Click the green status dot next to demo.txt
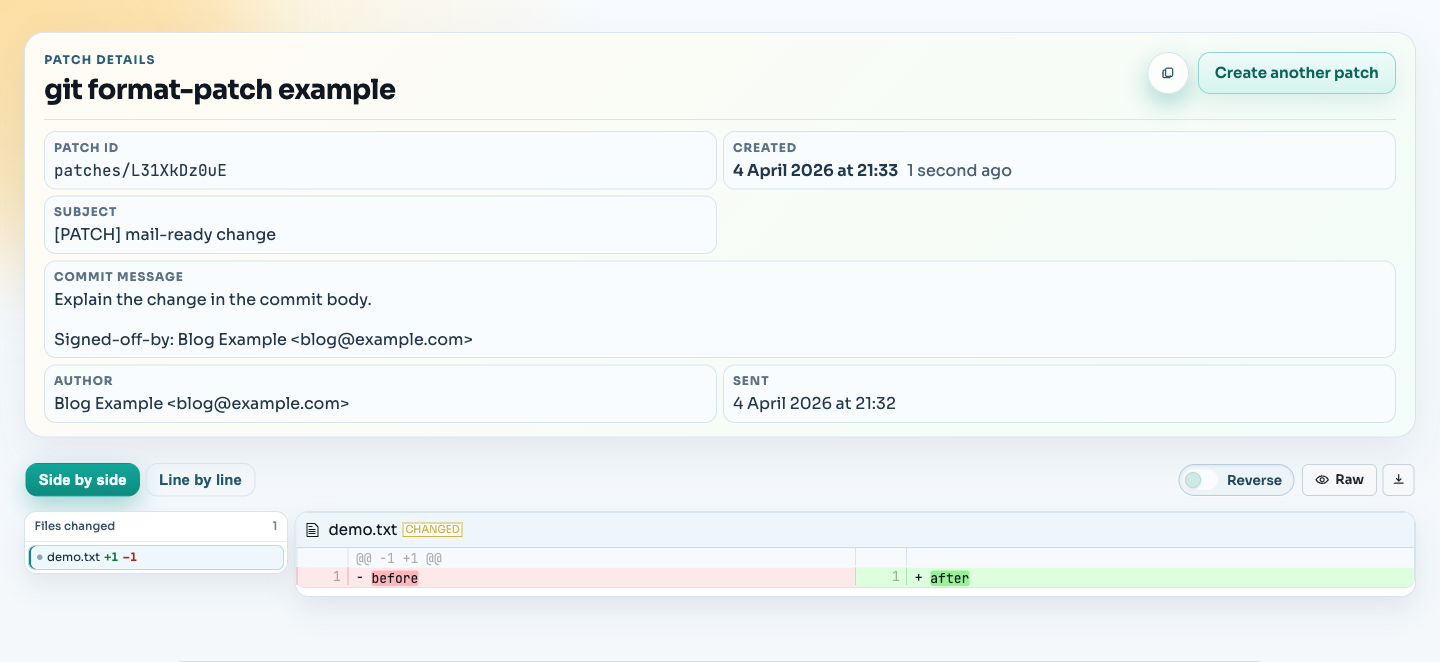 (x=40, y=557)
